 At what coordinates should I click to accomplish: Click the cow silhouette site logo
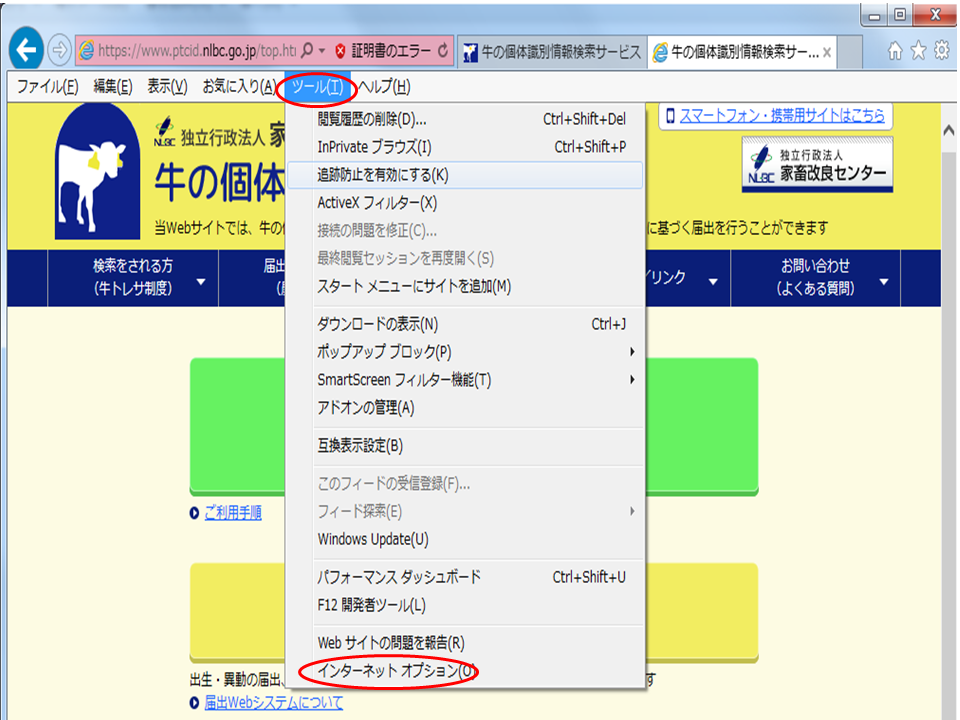coord(97,171)
